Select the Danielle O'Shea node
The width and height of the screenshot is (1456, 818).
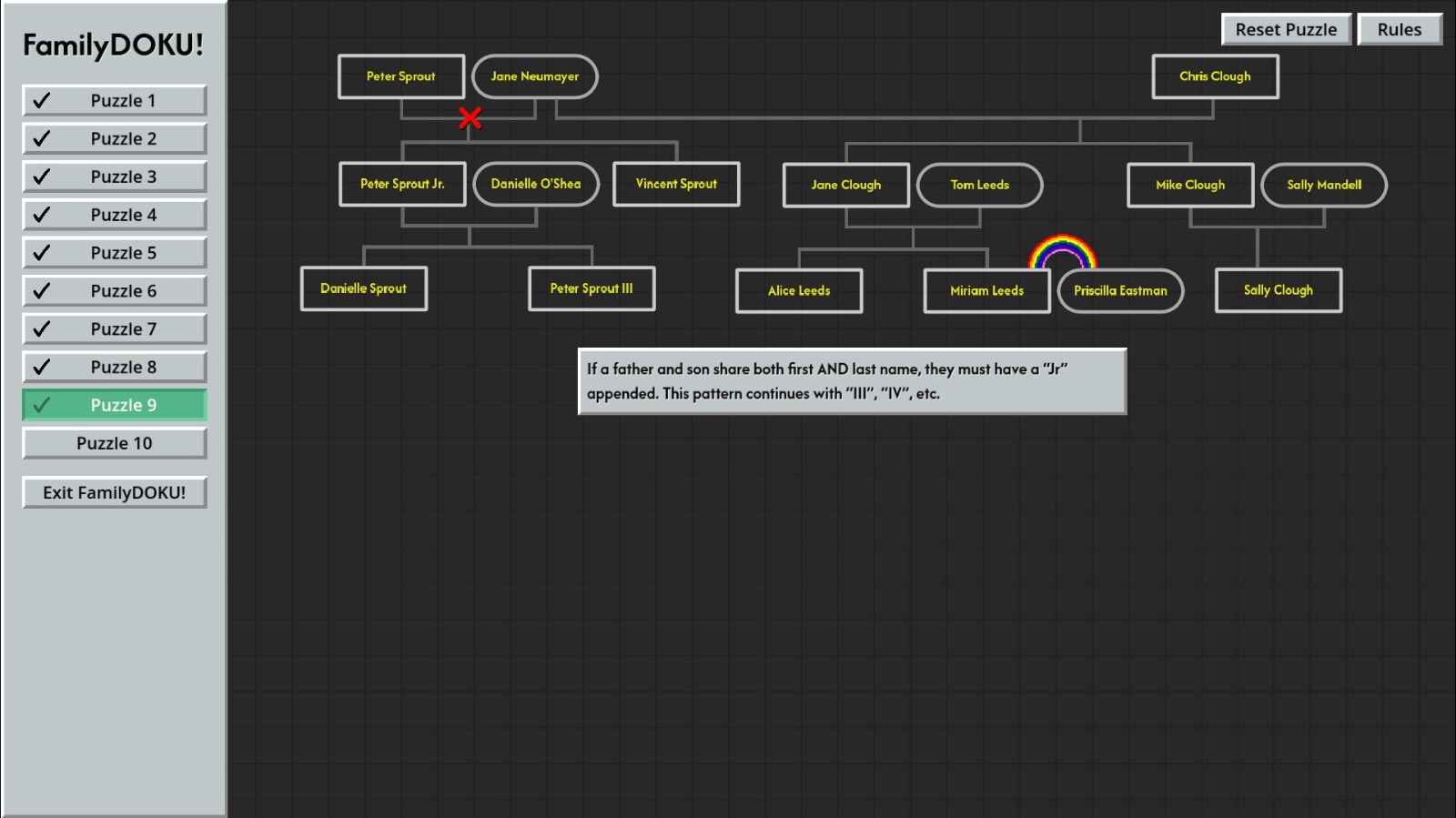[x=536, y=185]
